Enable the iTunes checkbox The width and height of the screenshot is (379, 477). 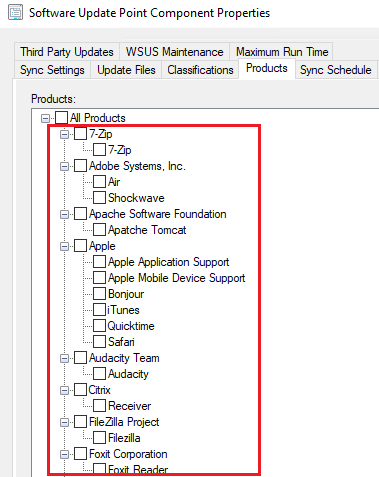tap(99, 310)
